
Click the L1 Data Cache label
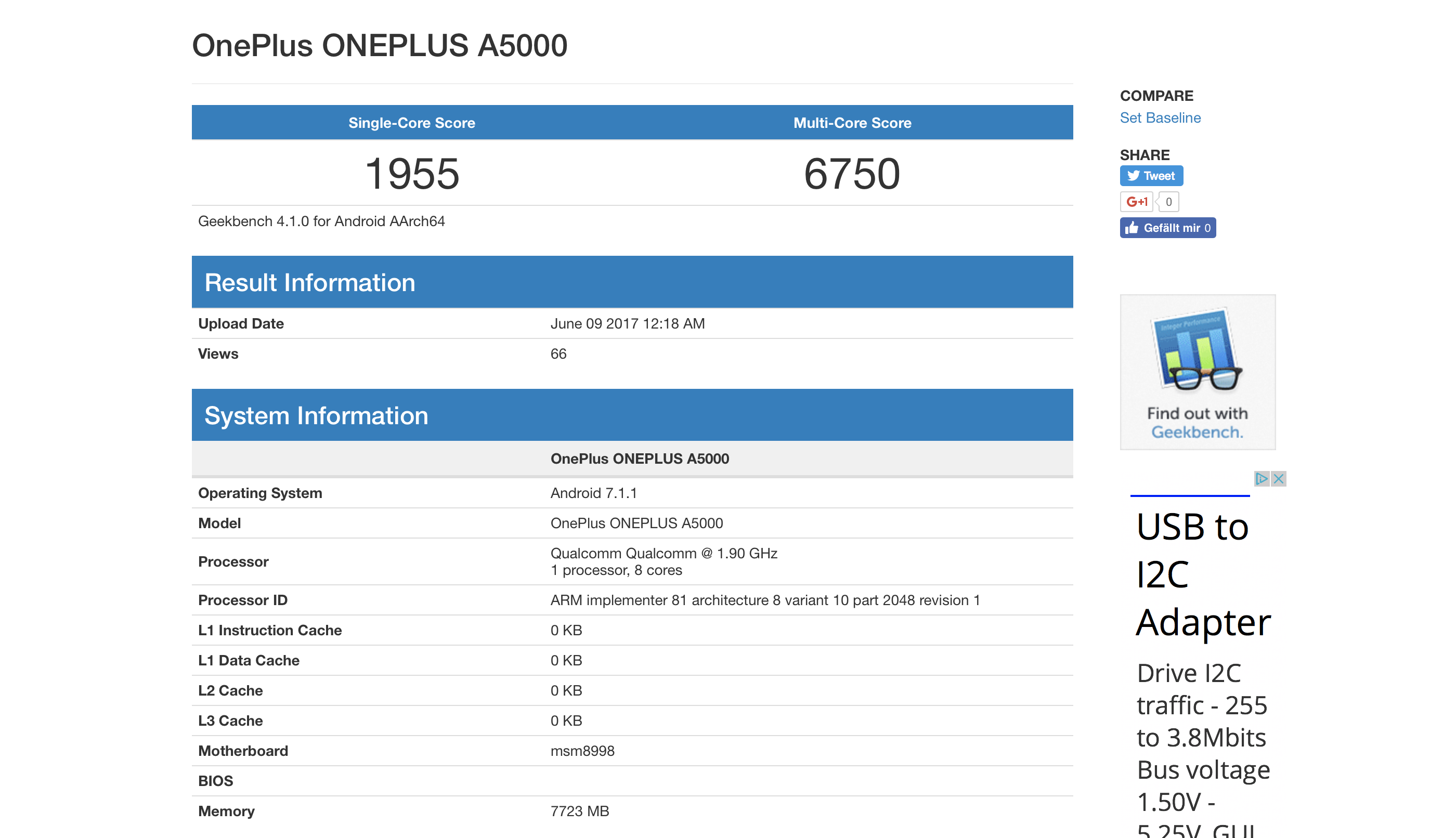pyautogui.click(x=248, y=660)
